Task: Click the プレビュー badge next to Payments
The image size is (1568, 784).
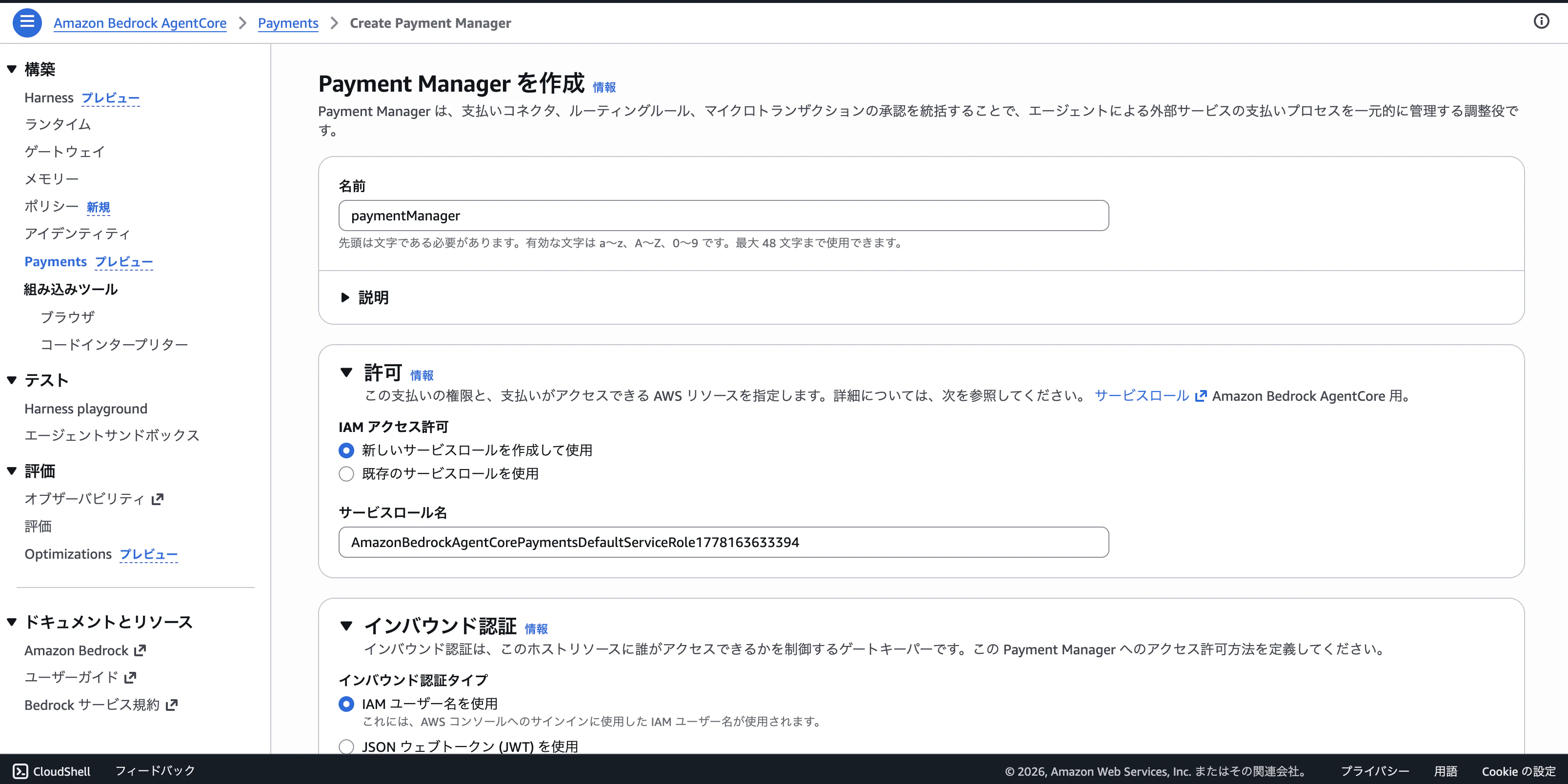Action: point(124,261)
